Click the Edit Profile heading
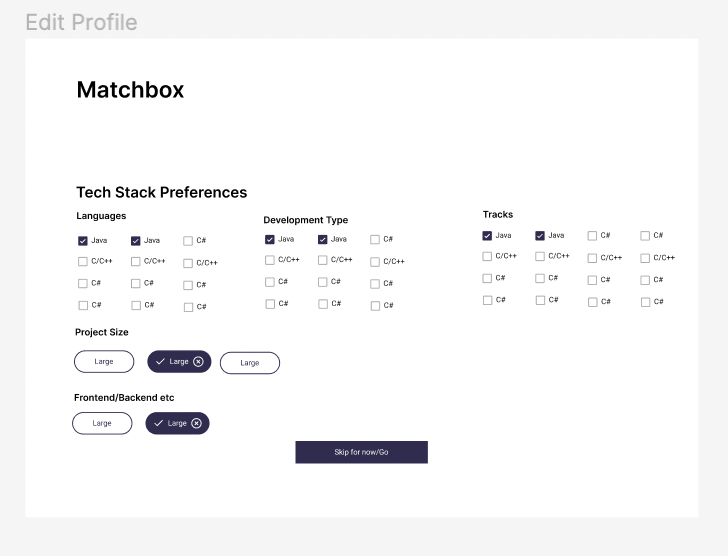 click(81, 22)
